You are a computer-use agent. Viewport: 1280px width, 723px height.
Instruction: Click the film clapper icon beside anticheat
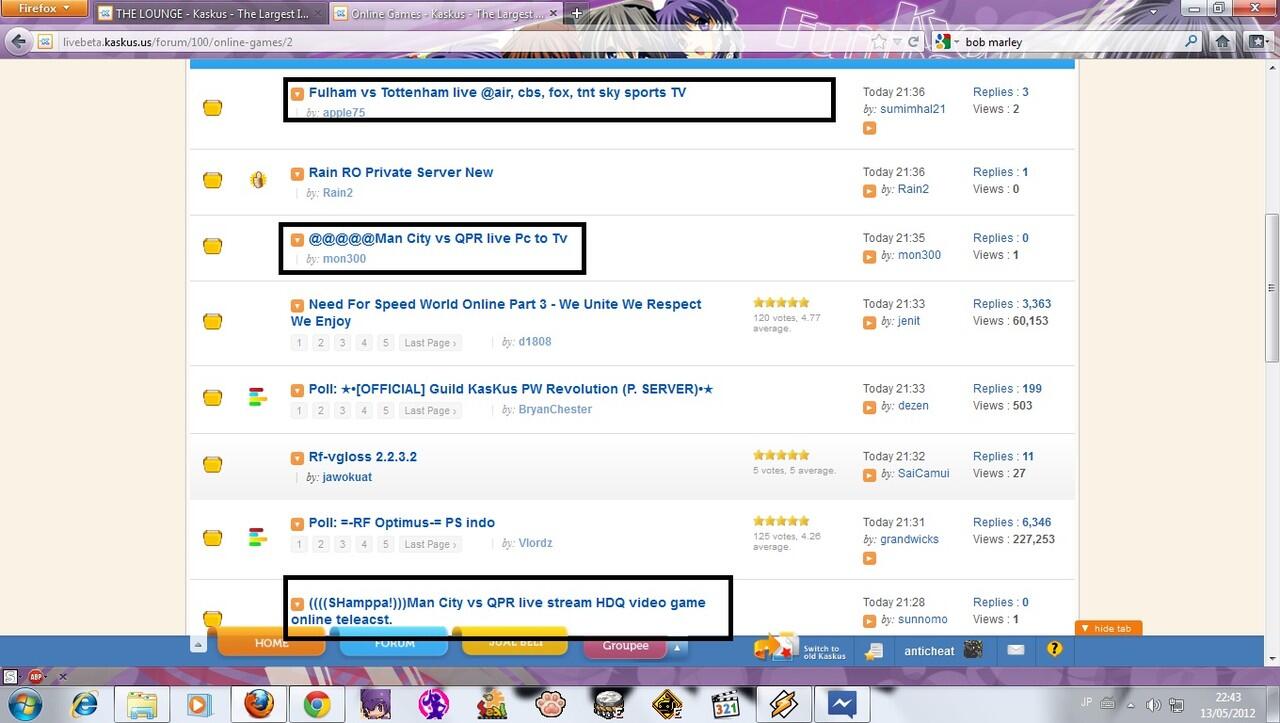click(972, 650)
